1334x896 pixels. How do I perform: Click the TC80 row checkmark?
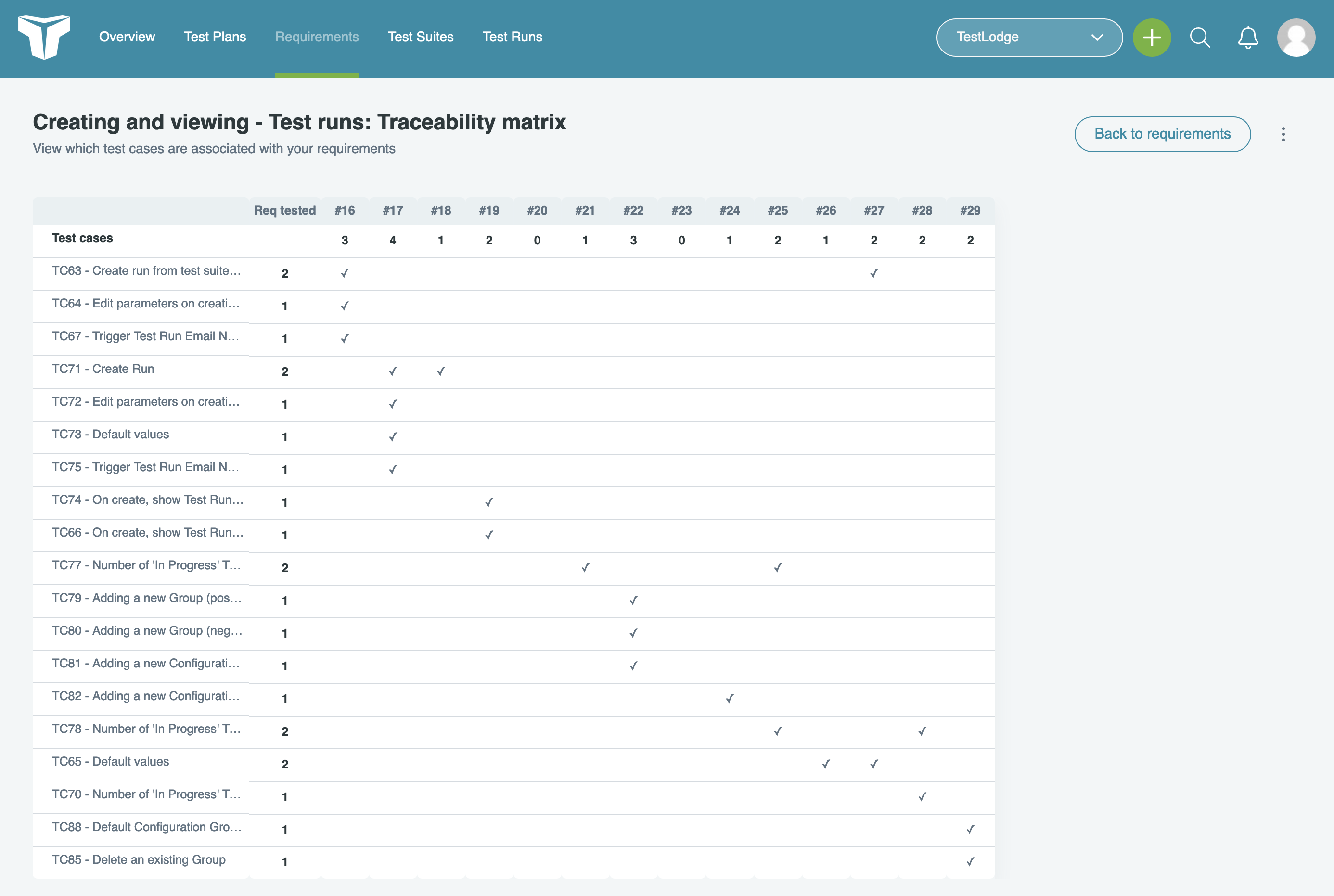(634, 633)
